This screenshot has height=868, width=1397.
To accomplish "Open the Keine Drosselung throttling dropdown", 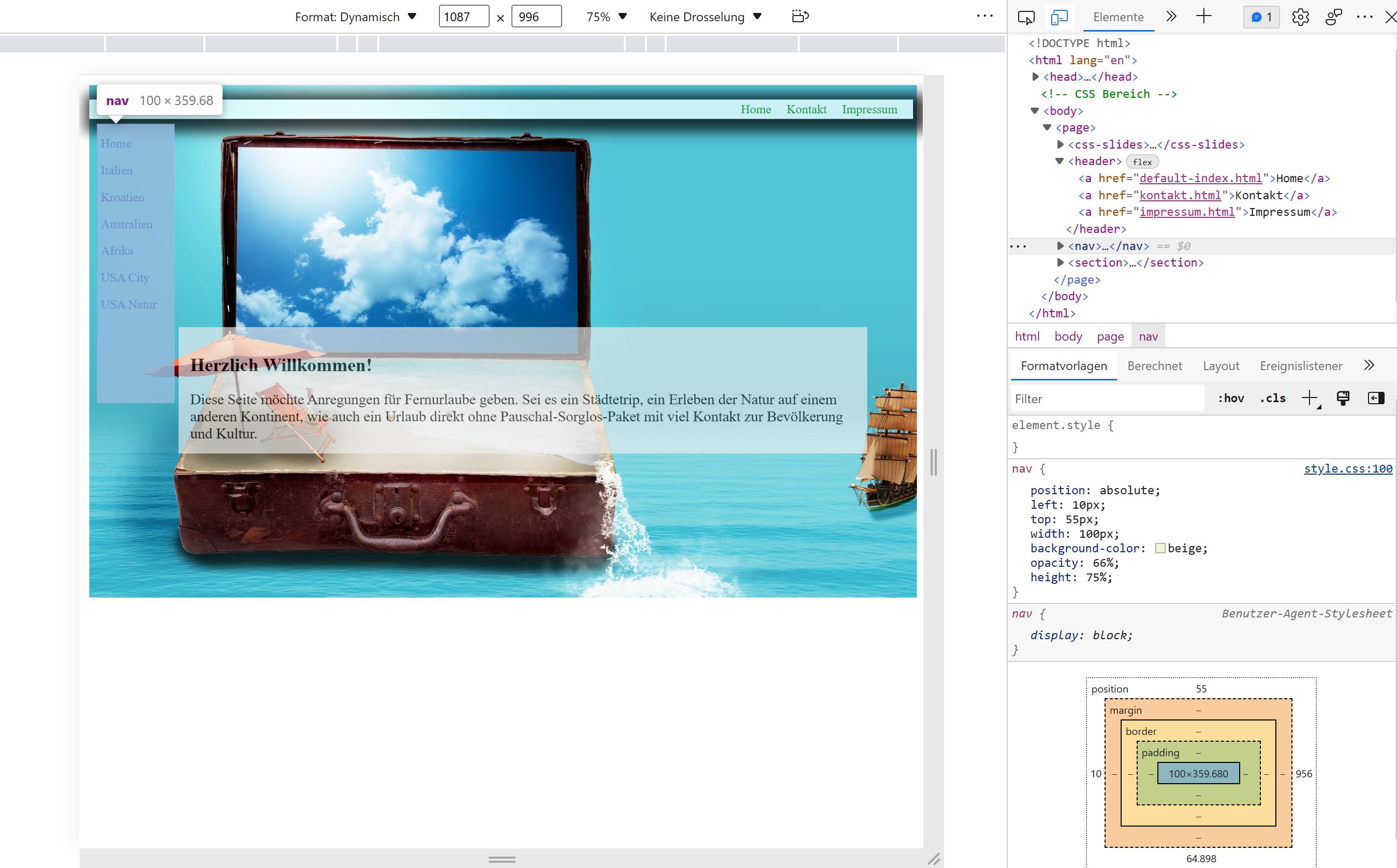I will pyautogui.click(x=705, y=17).
